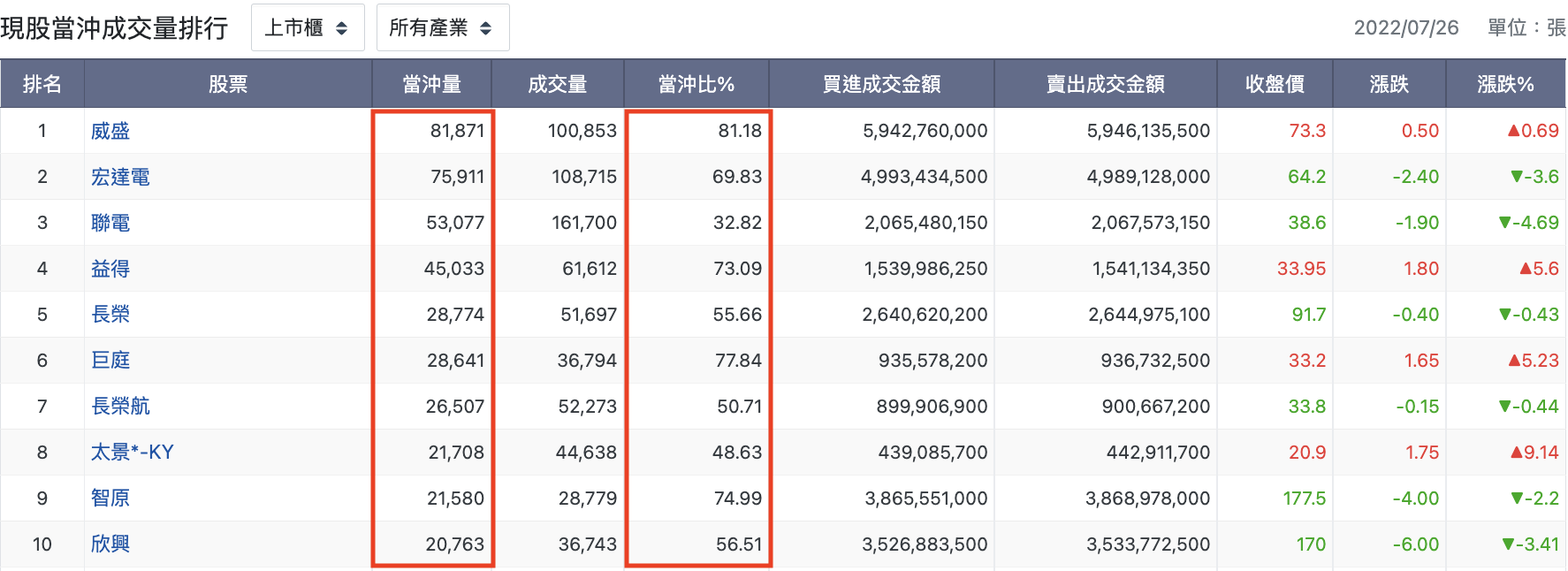Select 宏達電 closing price 64.2
1568x571 pixels.
click(x=1306, y=177)
